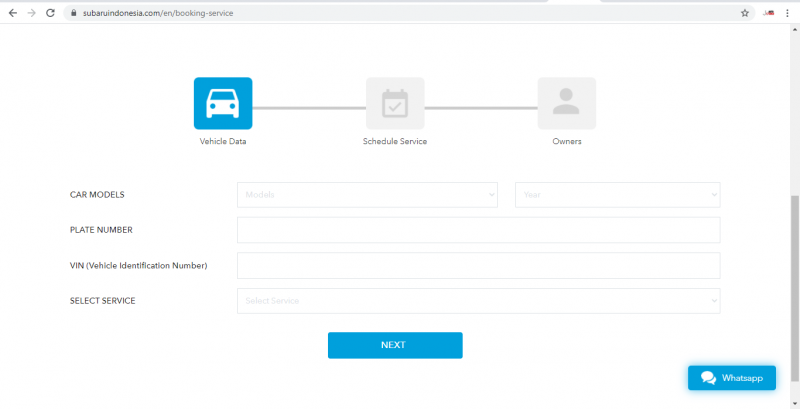Click the scrollbar down arrow
The height and width of the screenshot is (409, 800).
pyautogui.click(x=794, y=402)
